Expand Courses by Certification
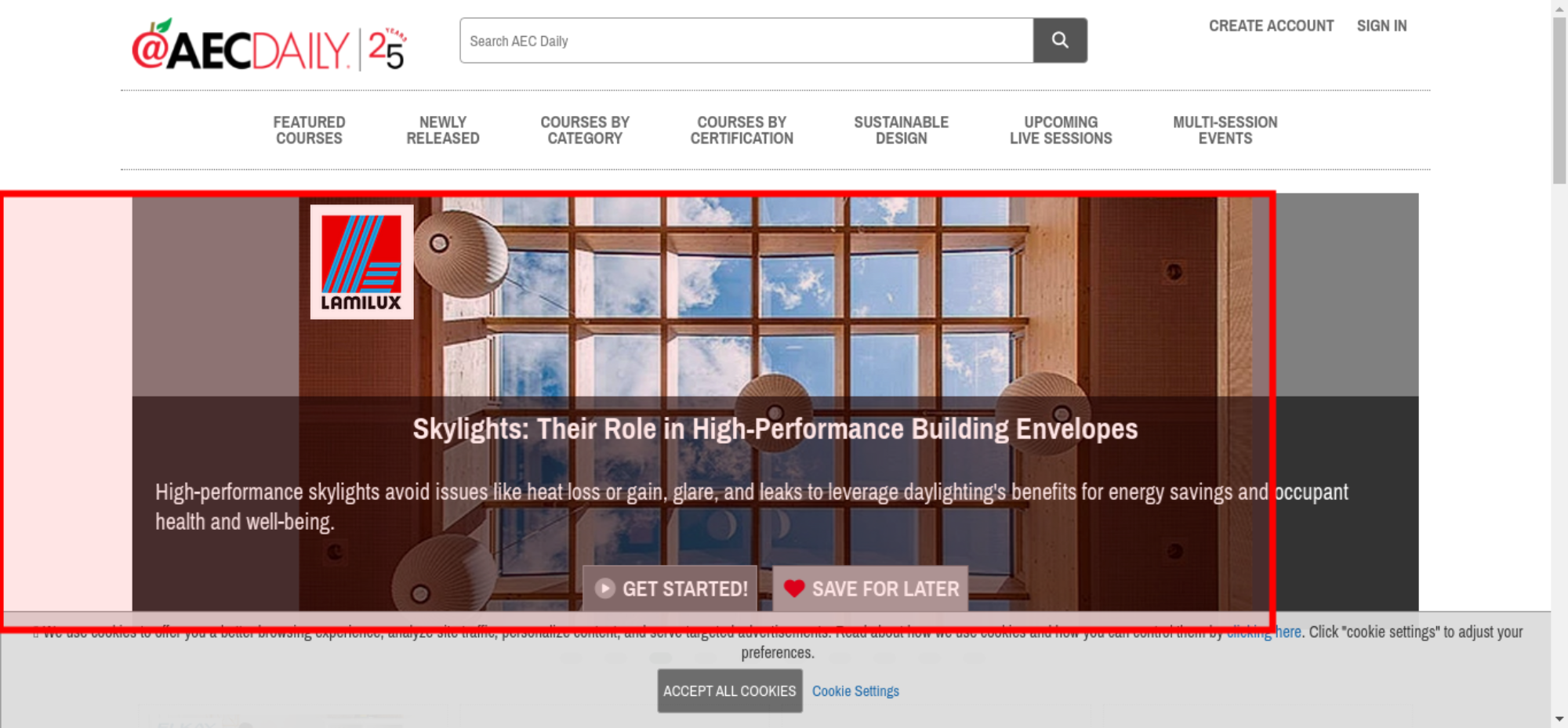Image resolution: width=1568 pixels, height=728 pixels. tap(742, 130)
